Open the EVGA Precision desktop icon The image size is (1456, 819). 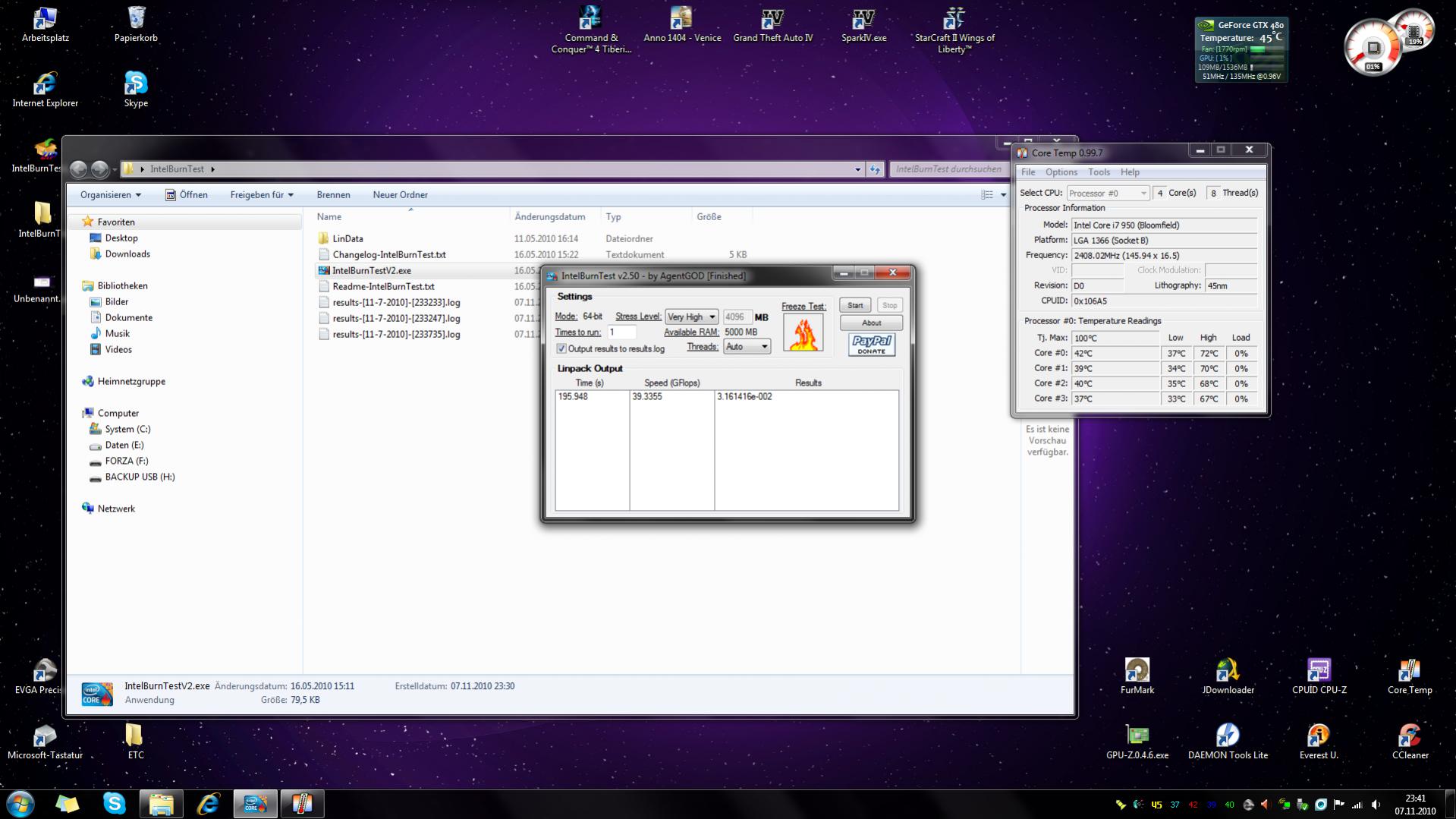coord(38,676)
